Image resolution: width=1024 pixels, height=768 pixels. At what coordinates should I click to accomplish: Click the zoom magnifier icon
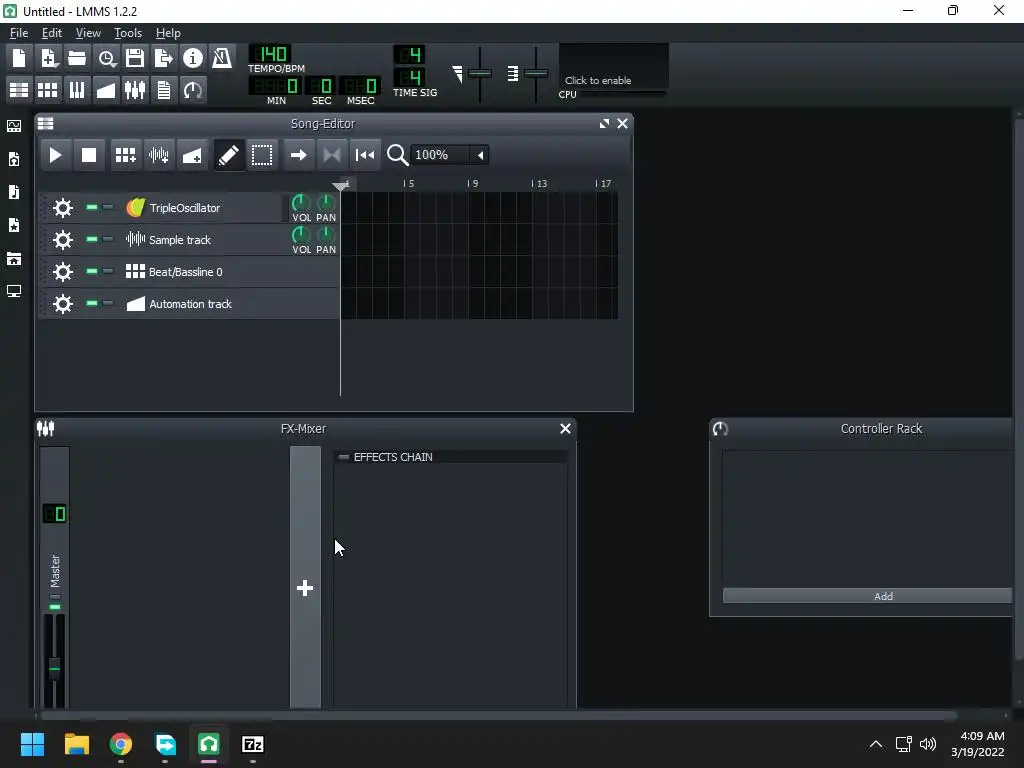coord(397,155)
